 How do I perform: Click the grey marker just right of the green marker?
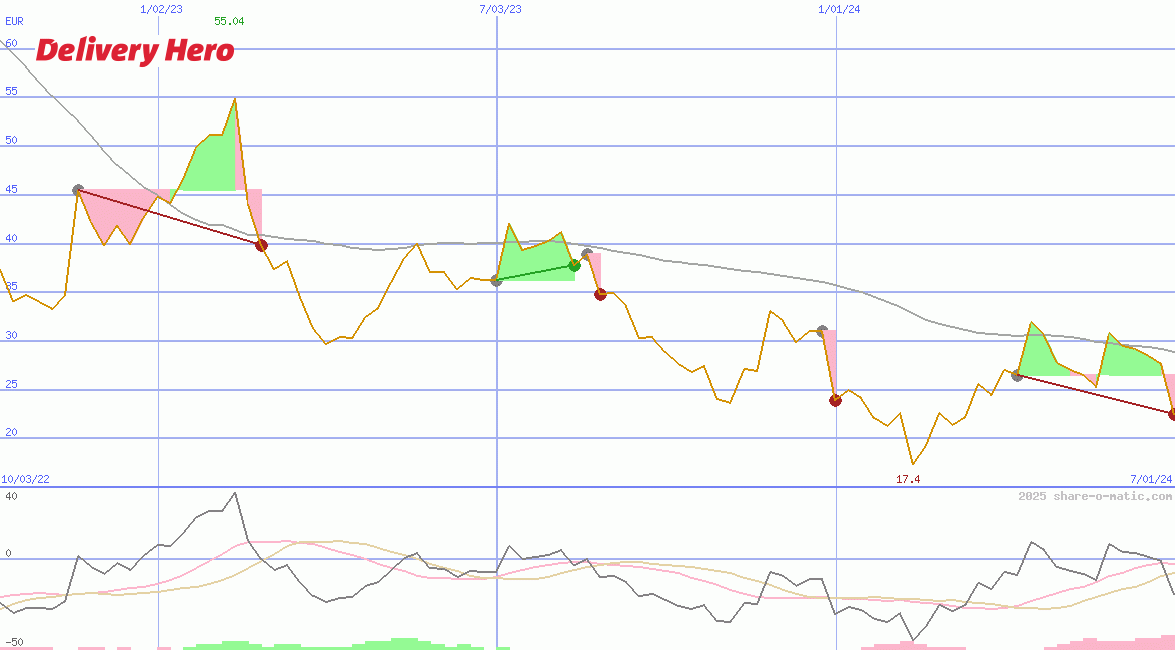pyautogui.click(x=587, y=254)
